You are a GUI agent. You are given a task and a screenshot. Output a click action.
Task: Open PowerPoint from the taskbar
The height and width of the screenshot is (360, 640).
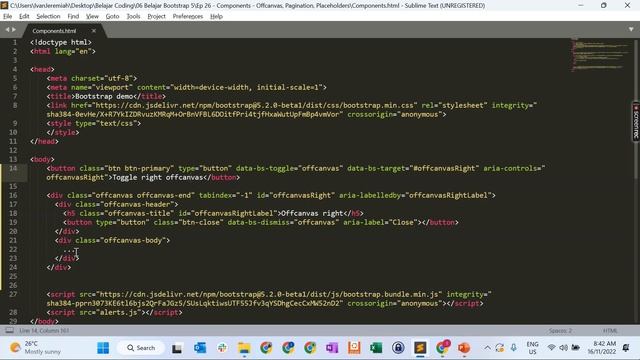coord(464,348)
